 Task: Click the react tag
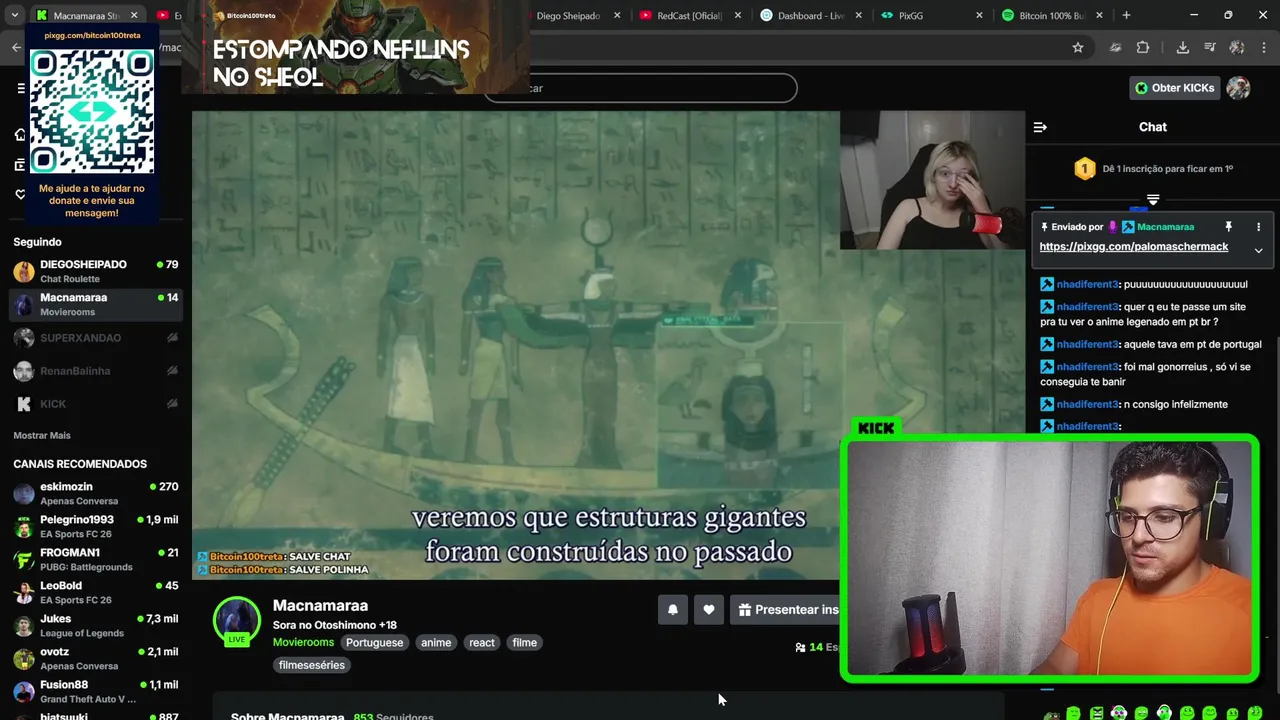point(482,643)
